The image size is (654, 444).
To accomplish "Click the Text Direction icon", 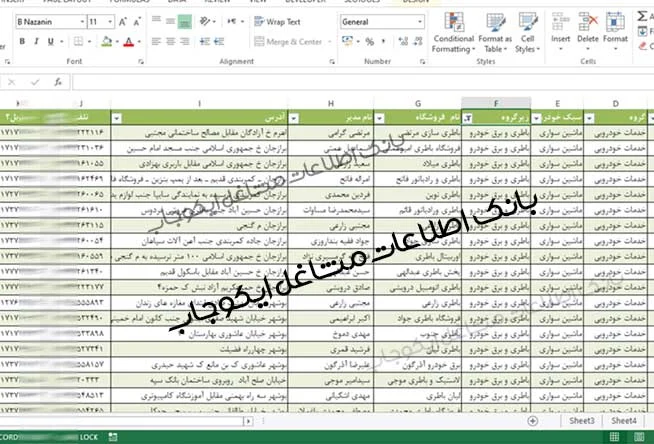I will 232,21.
